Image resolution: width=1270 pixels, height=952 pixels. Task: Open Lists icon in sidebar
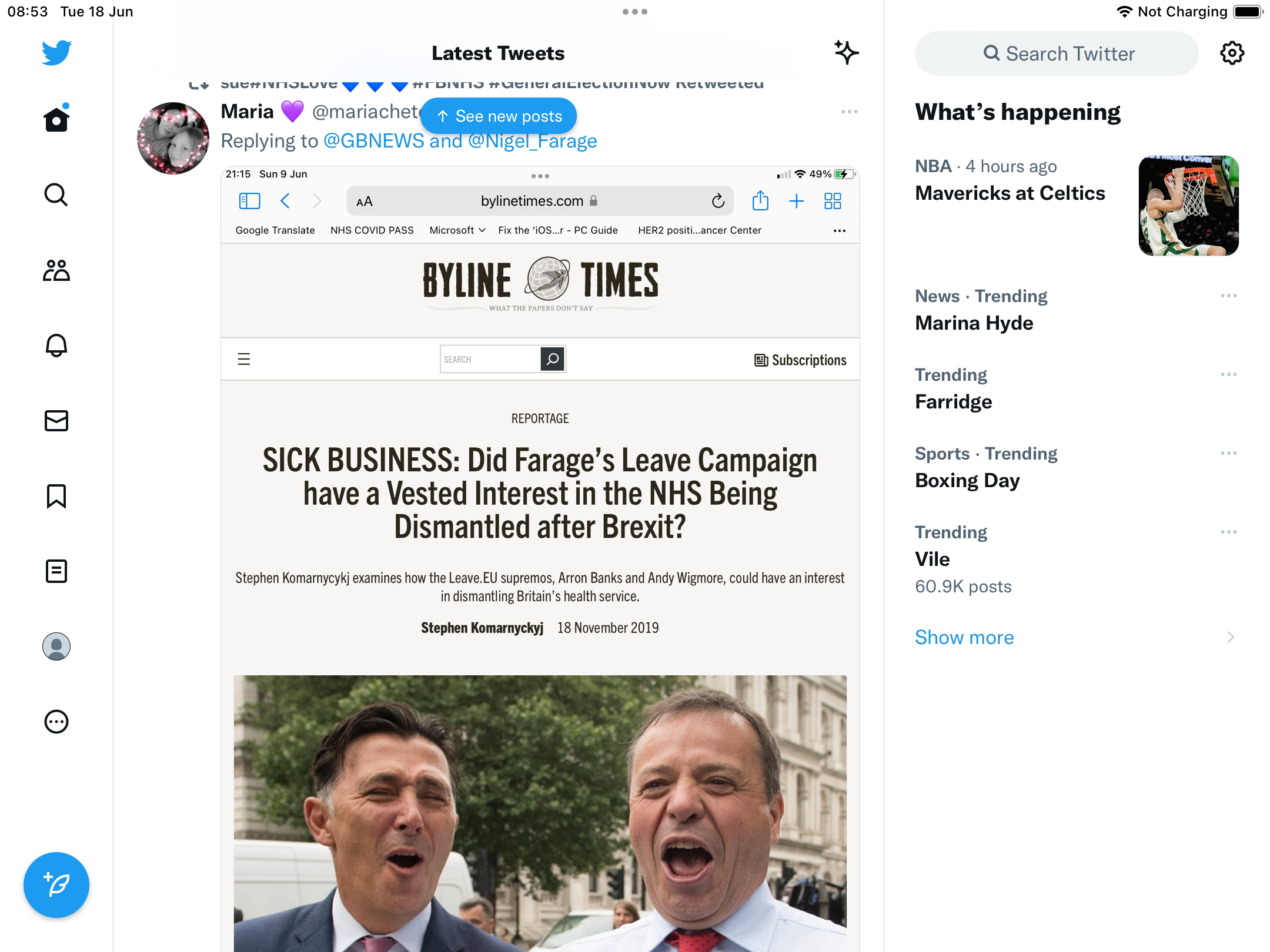click(x=56, y=571)
